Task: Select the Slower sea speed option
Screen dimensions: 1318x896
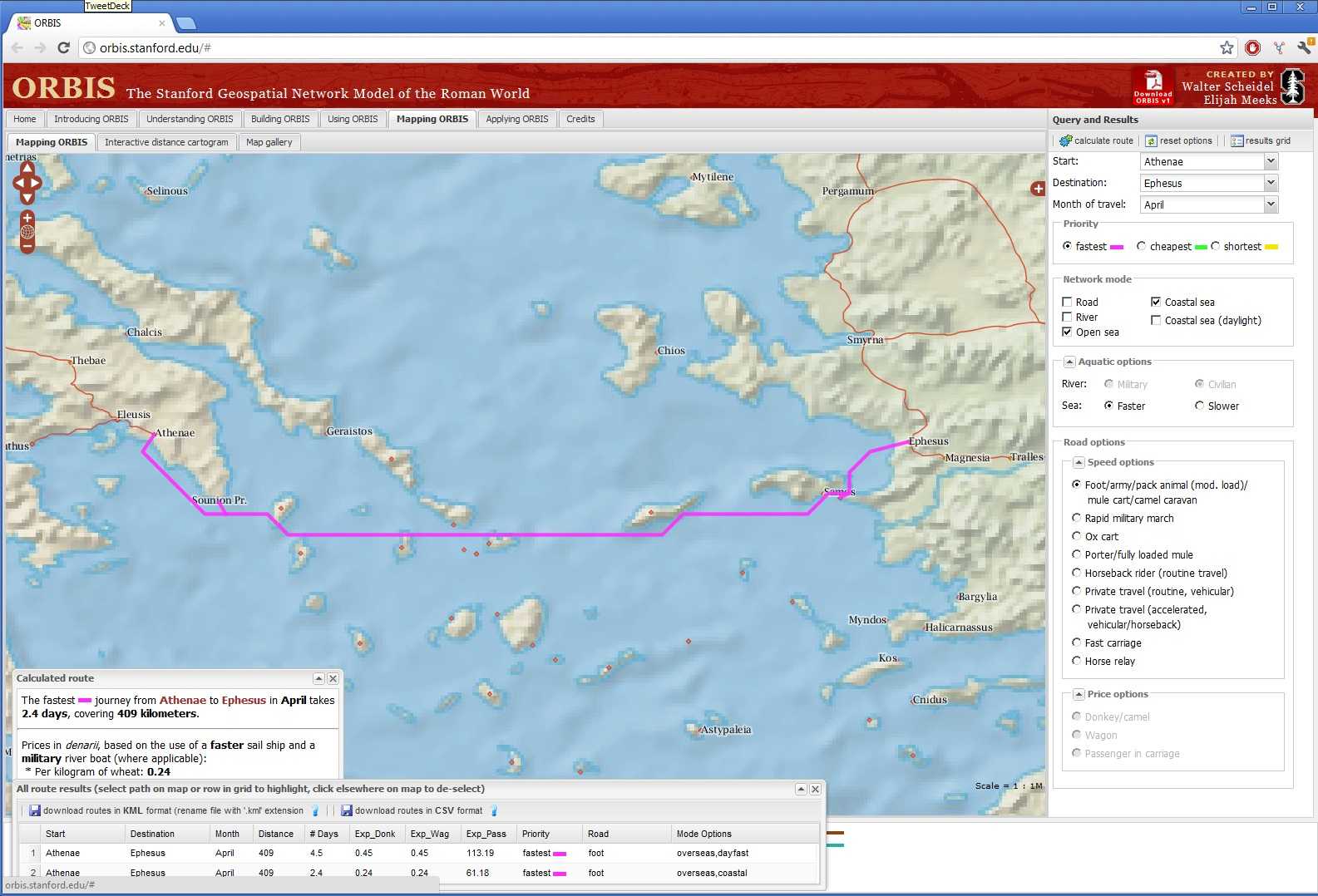Action: (x=1199, y=406)
